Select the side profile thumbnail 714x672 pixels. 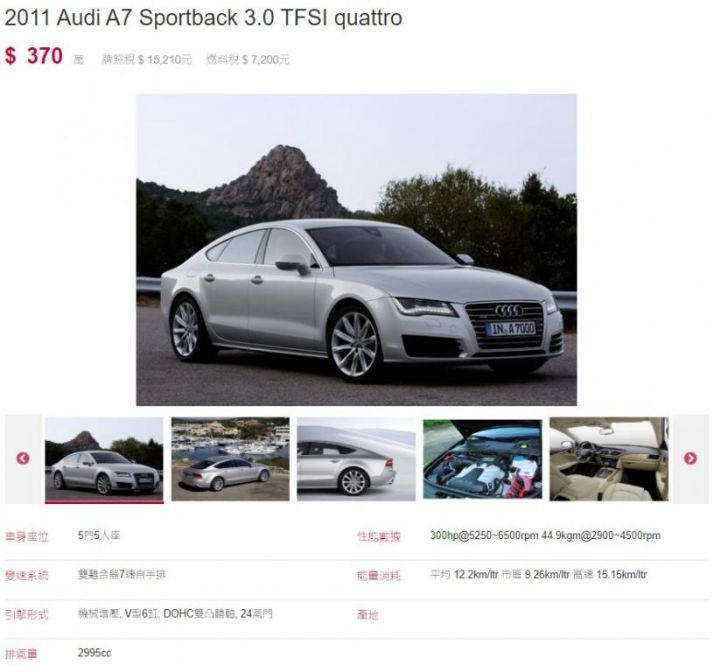click(356, 459)
